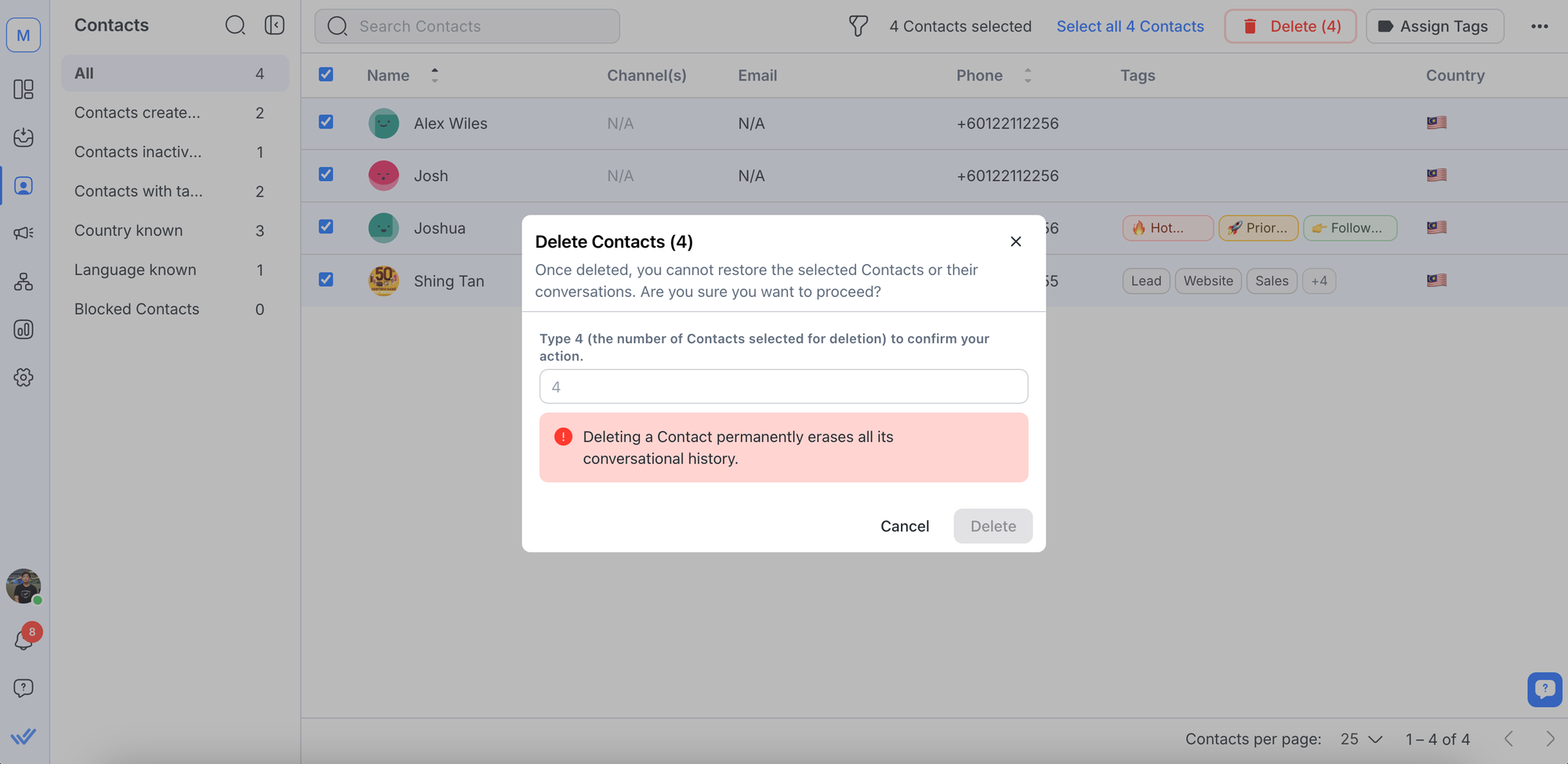This screenshot has width=1568, height=764.
Task: Open the Workflows icon in sidebar
Action: click(24, 282)
